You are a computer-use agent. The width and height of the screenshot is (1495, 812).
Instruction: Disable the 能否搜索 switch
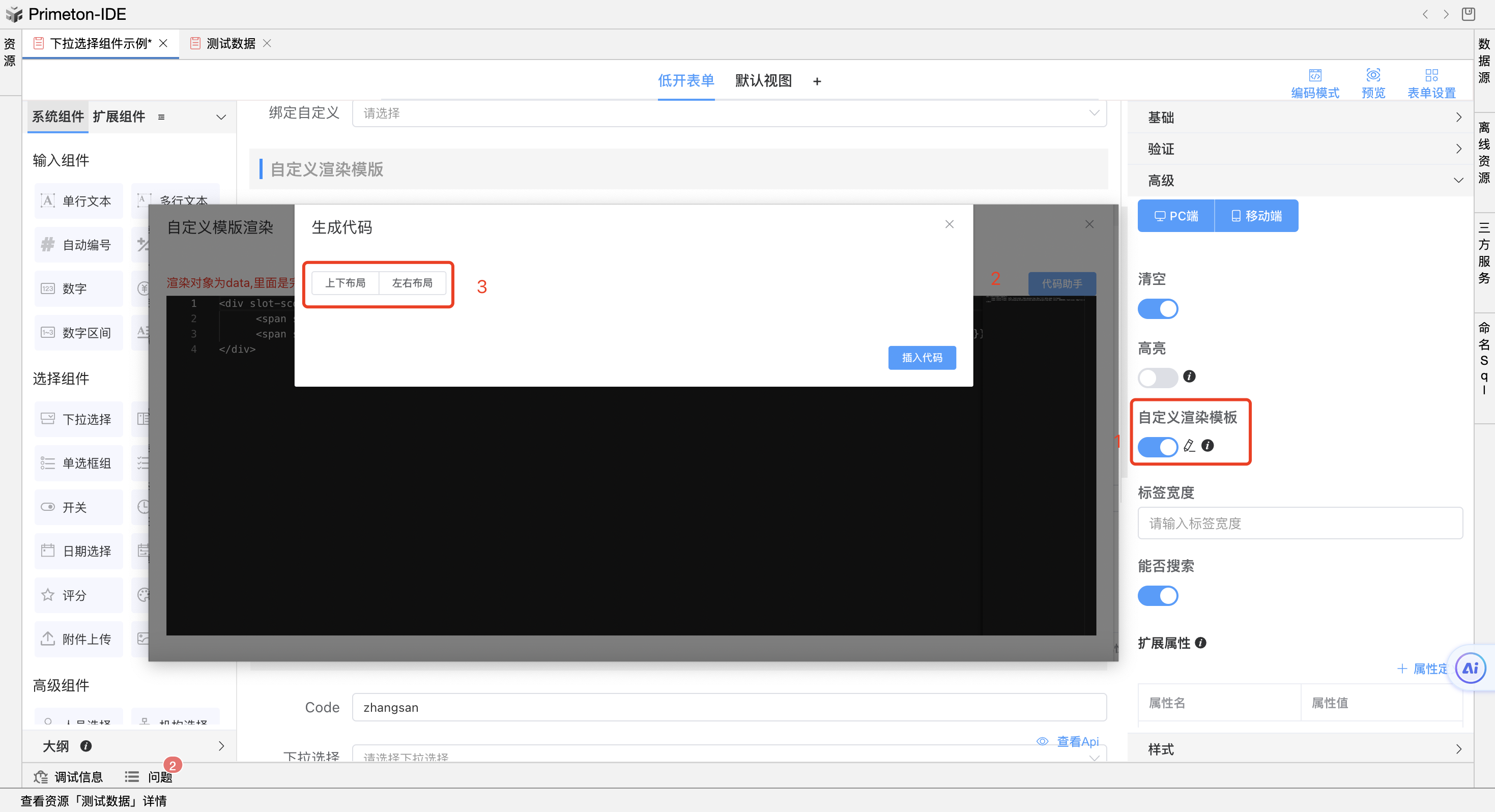1157,595
